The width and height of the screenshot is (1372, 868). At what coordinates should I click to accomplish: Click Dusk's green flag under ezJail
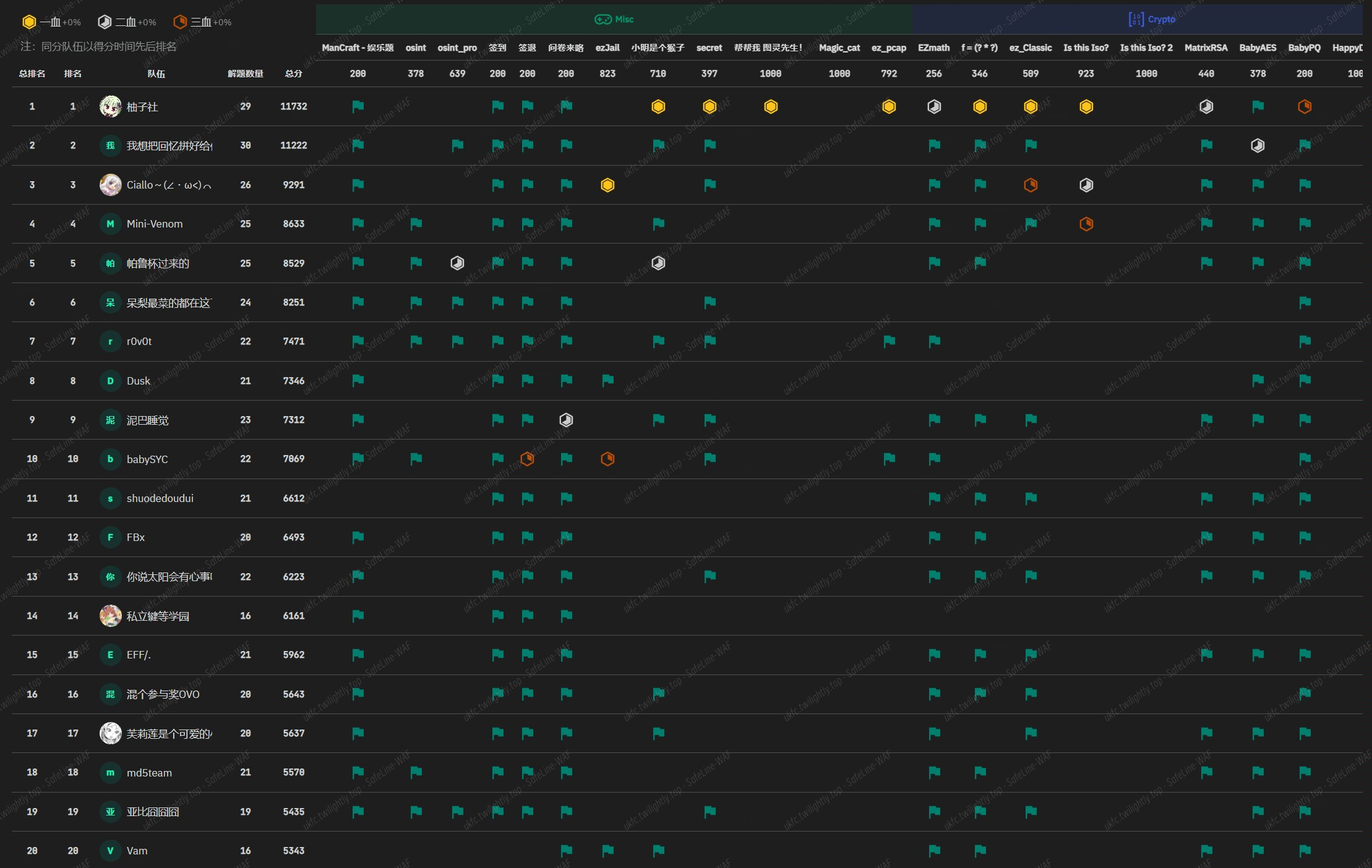click(x=607, y=381)
